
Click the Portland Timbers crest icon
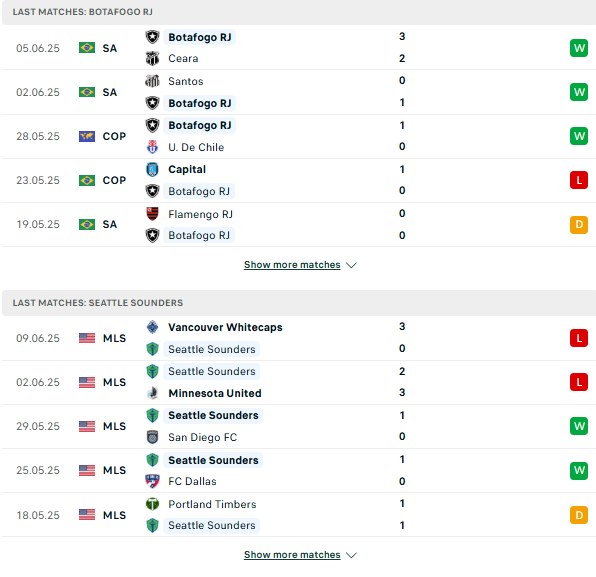[x=152, y=504]
